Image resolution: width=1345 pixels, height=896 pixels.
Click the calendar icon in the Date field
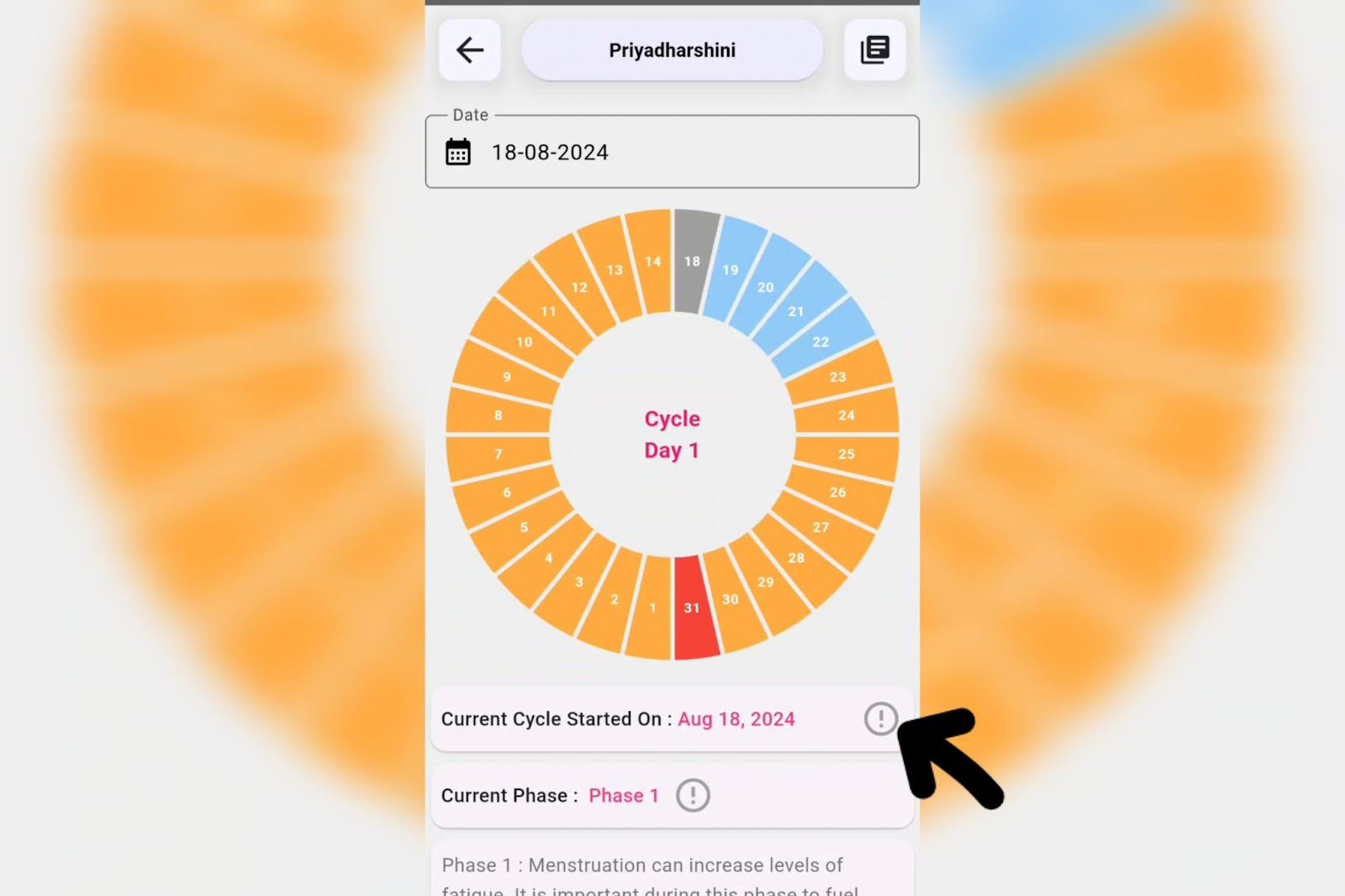[458, 152]
